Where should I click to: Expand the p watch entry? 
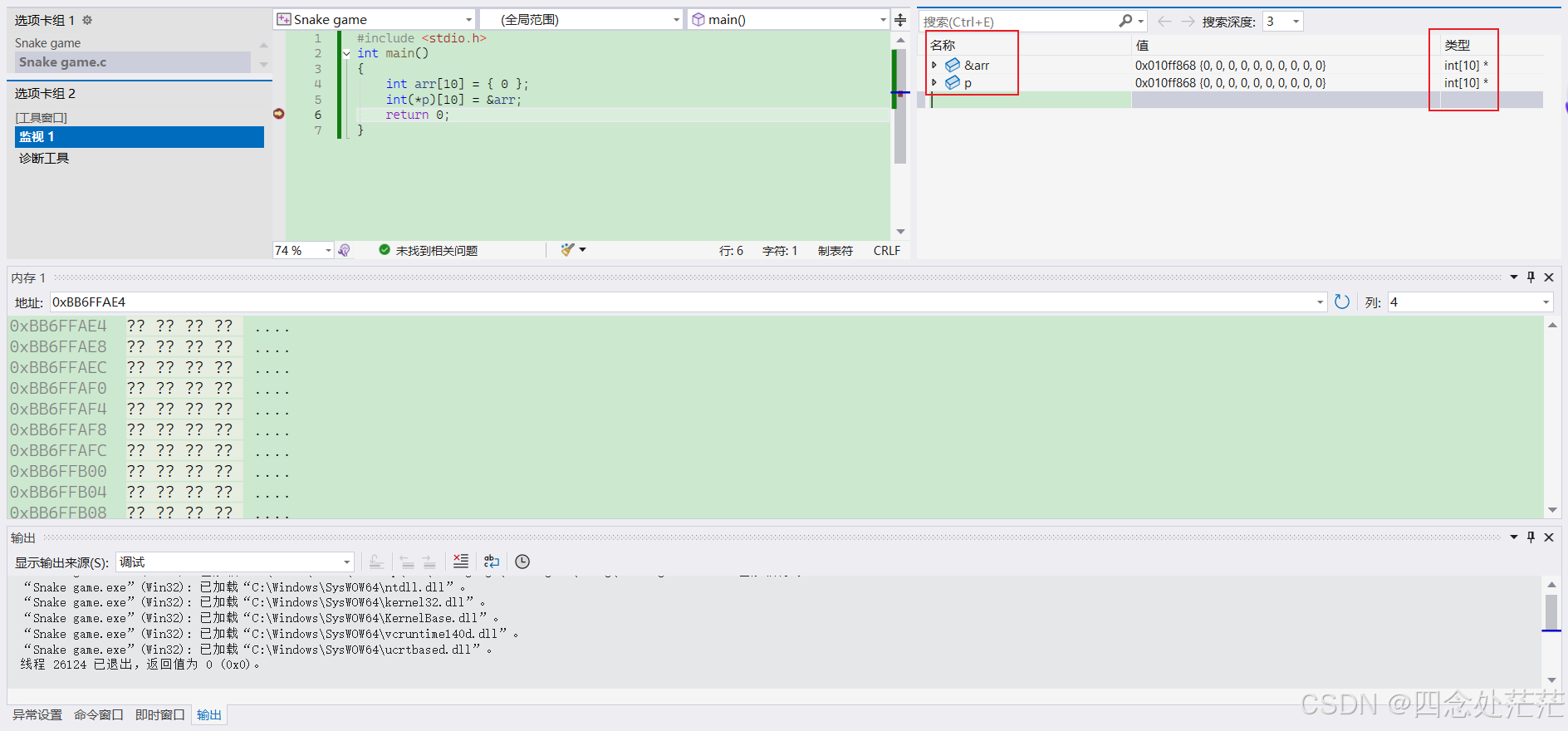[934, 82]
